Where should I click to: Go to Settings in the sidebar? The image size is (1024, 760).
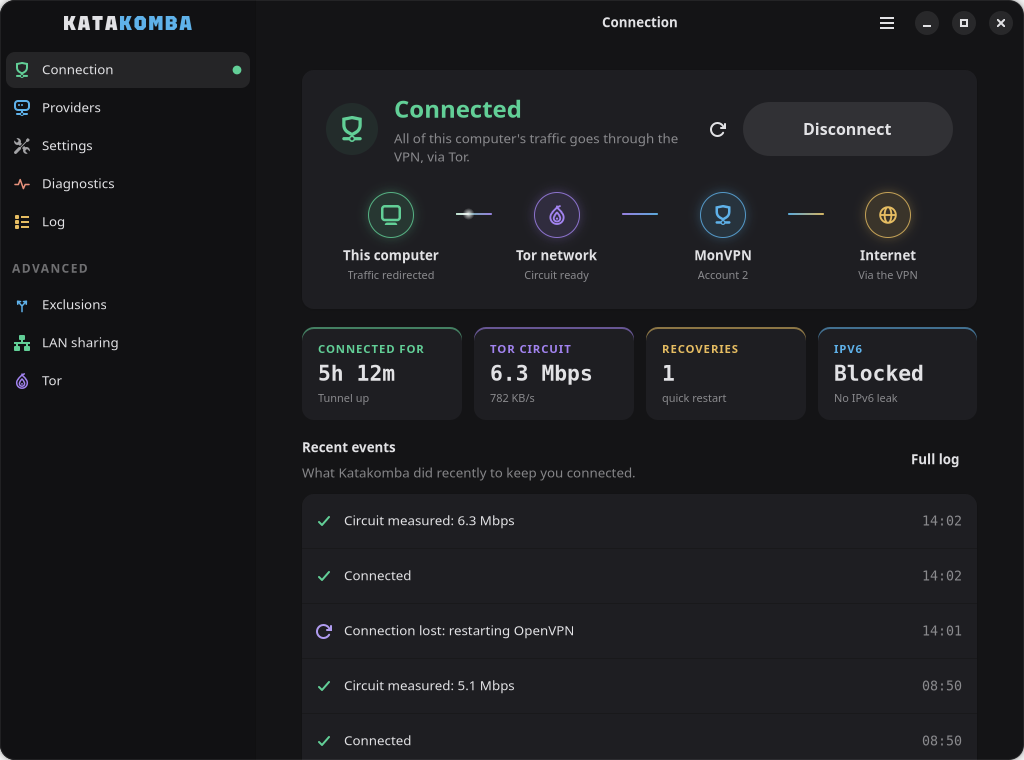coord(128,146)
